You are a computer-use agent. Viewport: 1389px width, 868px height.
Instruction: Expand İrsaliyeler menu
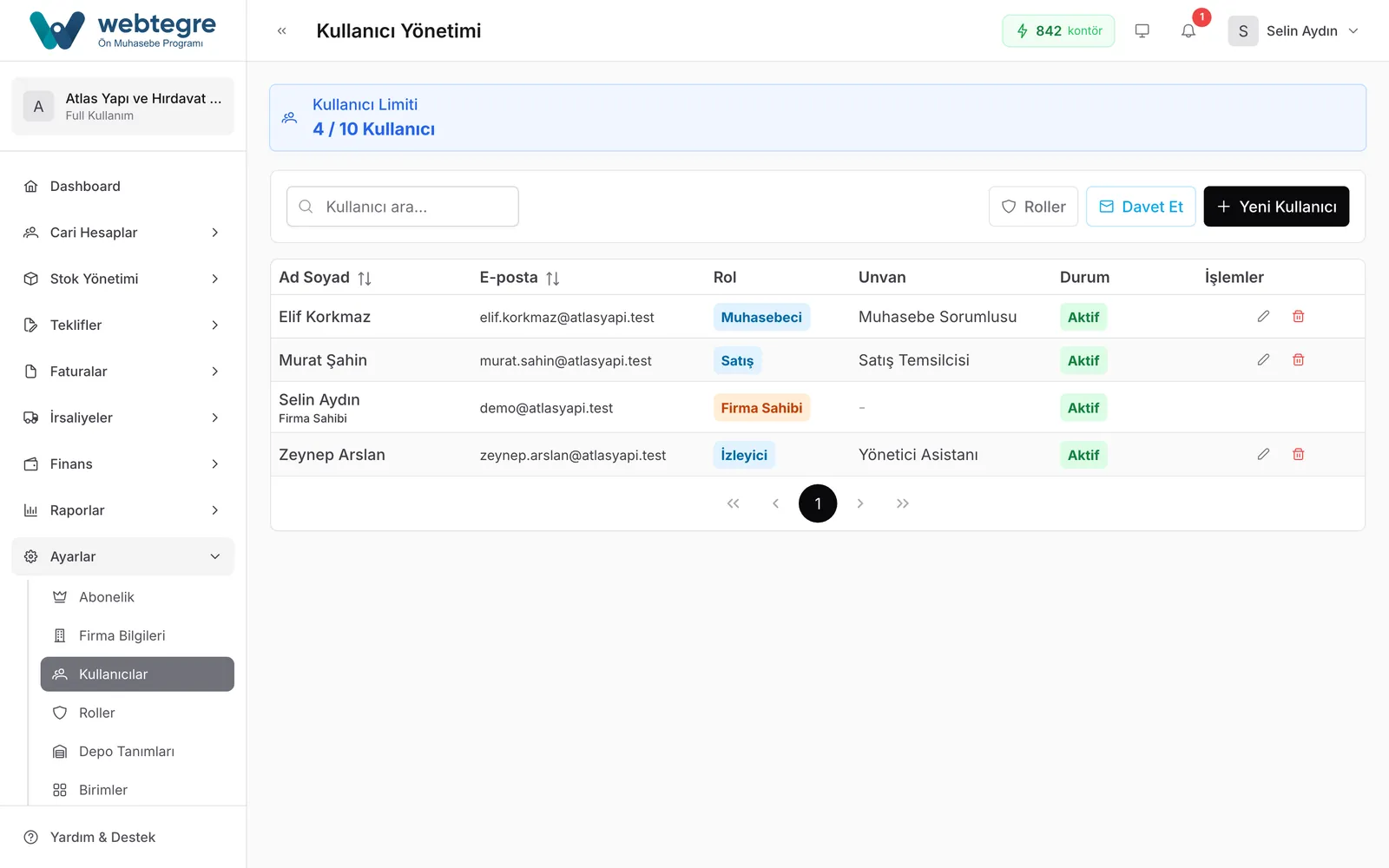(x=123, y=418)
